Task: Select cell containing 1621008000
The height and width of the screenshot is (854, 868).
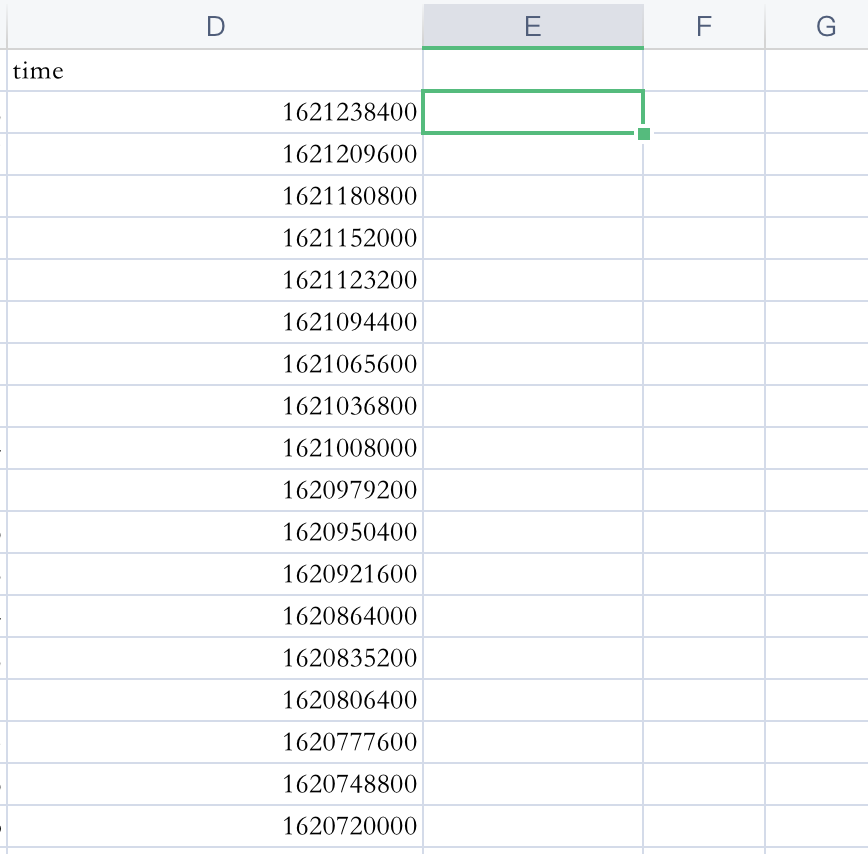Action: click(x=215, y=448)
